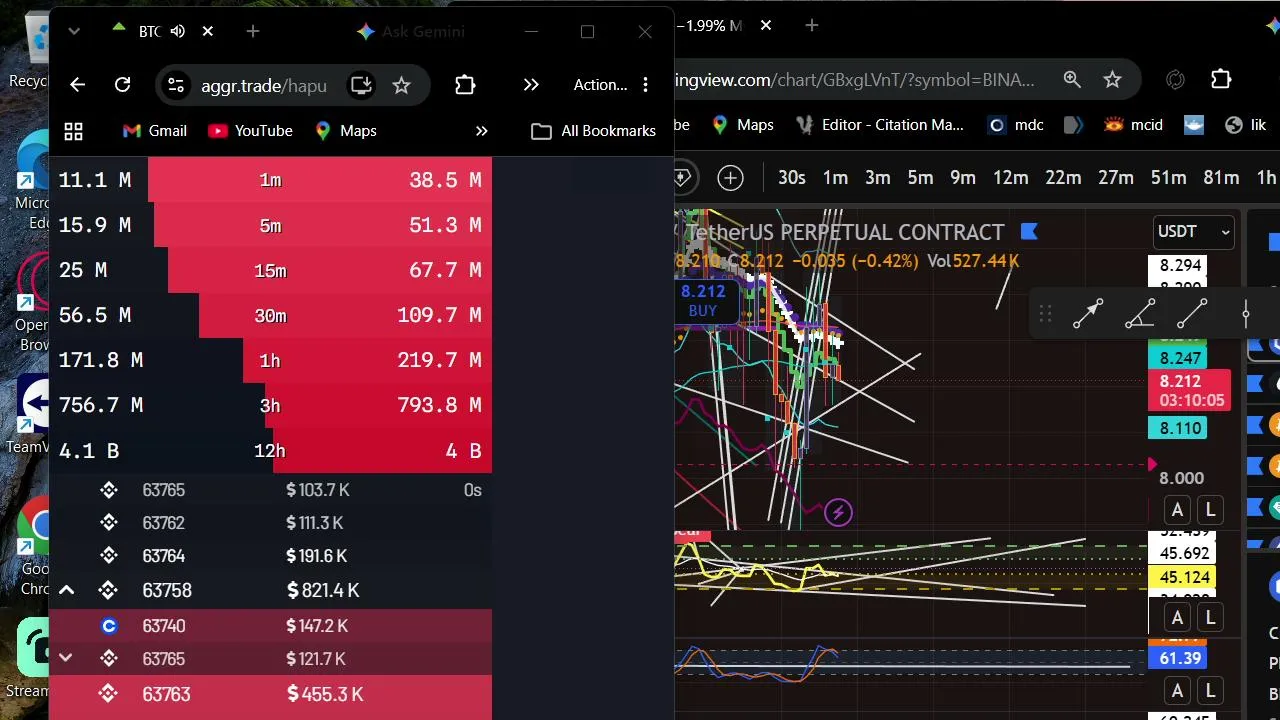This screenshot has width=1280, height=720.
Task: Click the $821.4 K trade amount
Action: pos(323,591)
